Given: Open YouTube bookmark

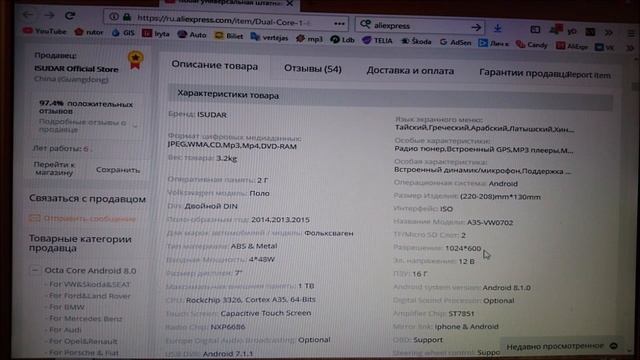Looking at the screenshot, I should pyautogui.click(x=45, y=31).
